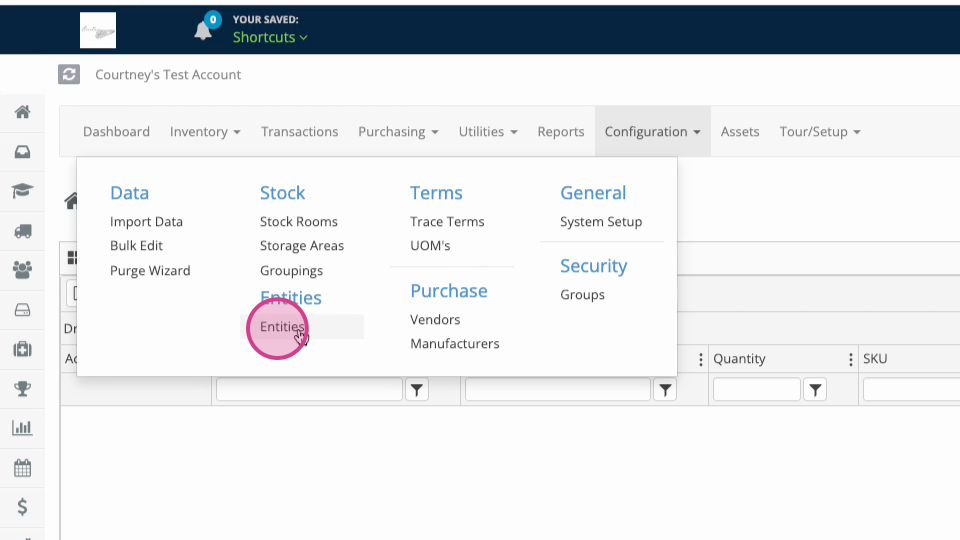Expand the Utilities menu
This screenshot has width=960, height=540.
488,132
